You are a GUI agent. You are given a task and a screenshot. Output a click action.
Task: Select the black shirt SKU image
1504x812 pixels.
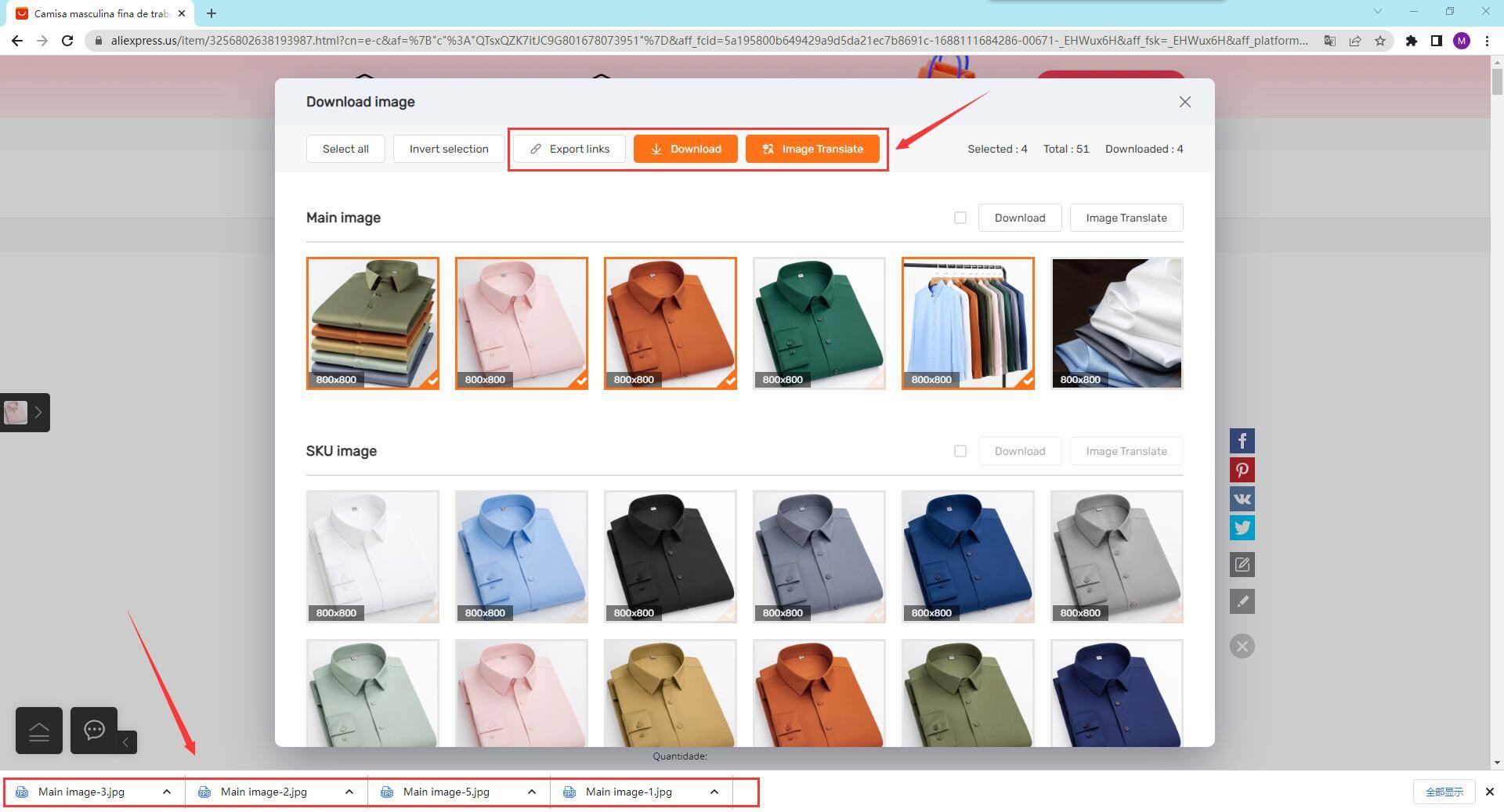[671, 557]
